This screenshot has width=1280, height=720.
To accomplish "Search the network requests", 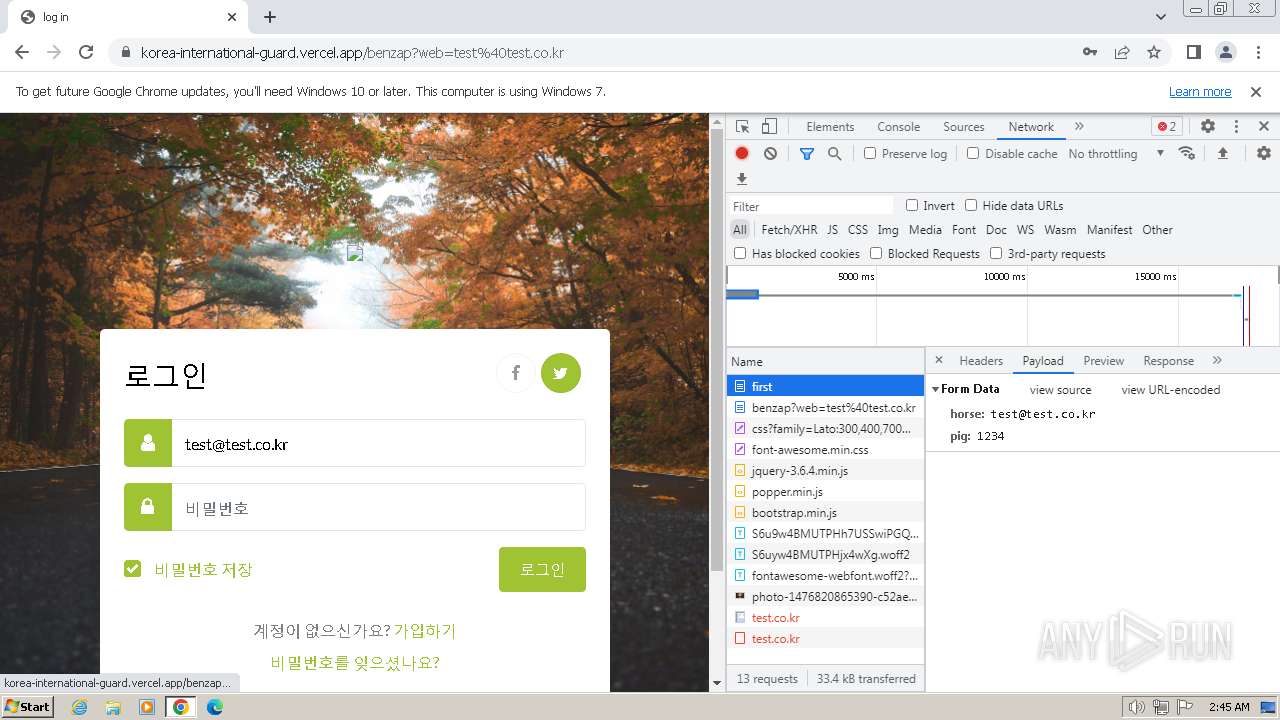I will point(835,153).
